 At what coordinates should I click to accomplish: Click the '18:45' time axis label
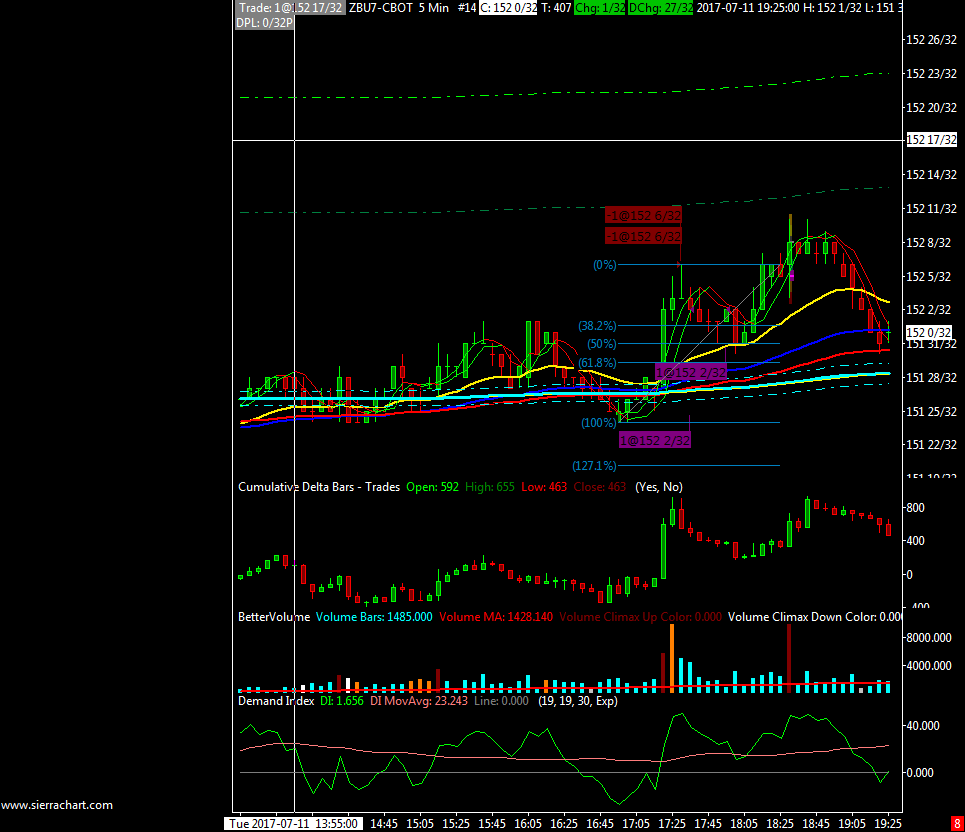click(x=815, y=823)
